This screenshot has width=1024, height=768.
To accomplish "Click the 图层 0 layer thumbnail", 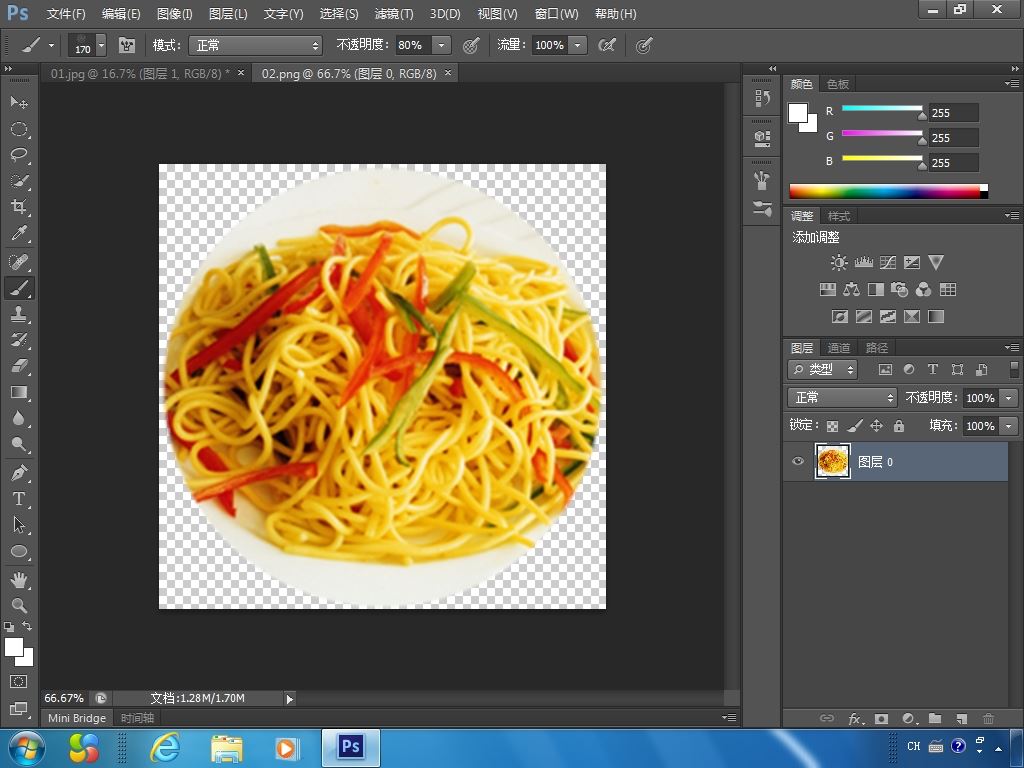I will coord(833,461).
